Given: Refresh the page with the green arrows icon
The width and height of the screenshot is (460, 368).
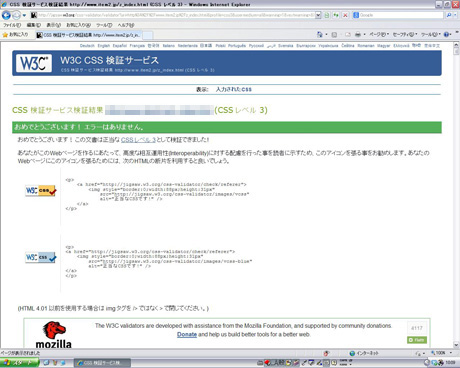Looking at the screenshot, I should 336,15.
